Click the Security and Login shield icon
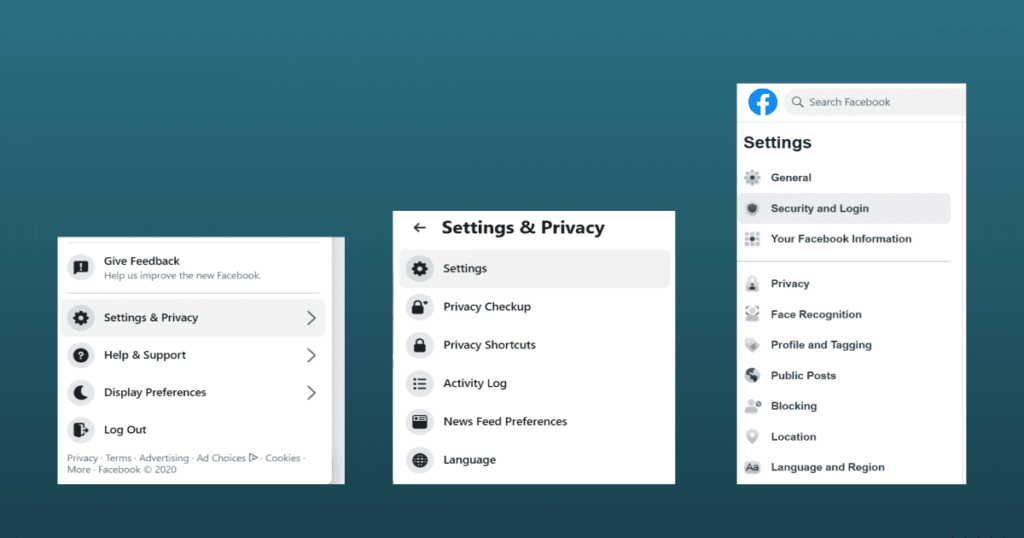 (752, 208)
